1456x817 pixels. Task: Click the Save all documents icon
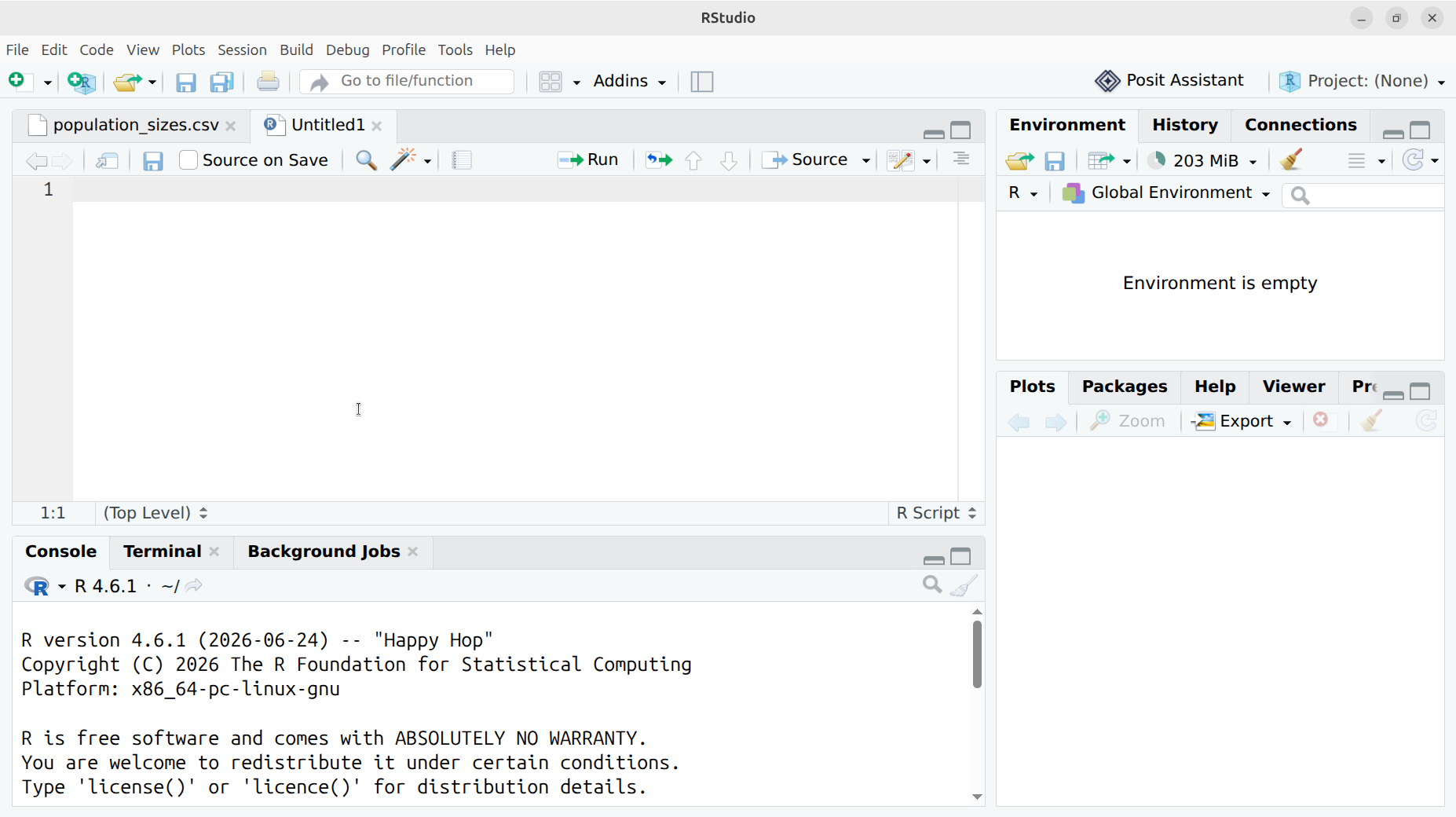(222, 82)
